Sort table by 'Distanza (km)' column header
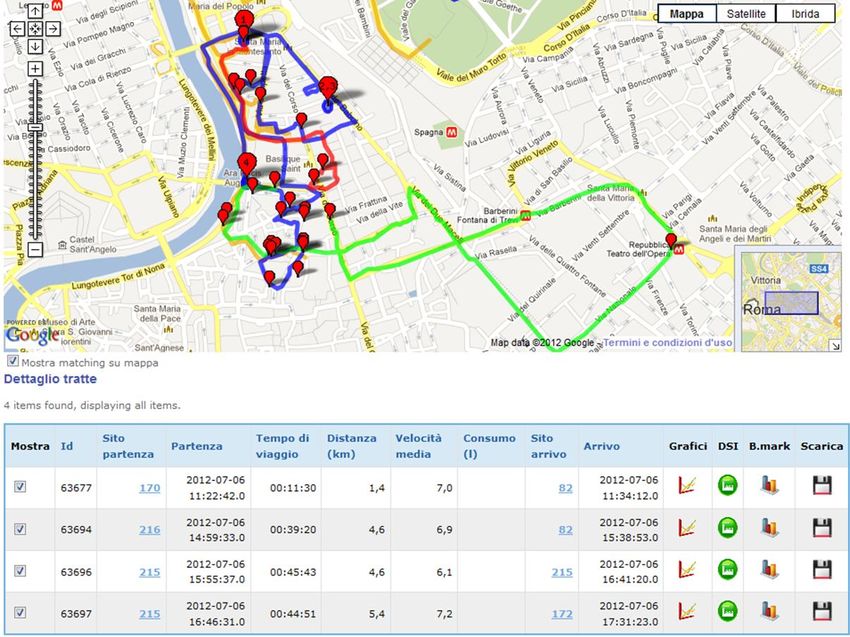The height and width of the screenshot is (637, 850). tap(352, 445)
